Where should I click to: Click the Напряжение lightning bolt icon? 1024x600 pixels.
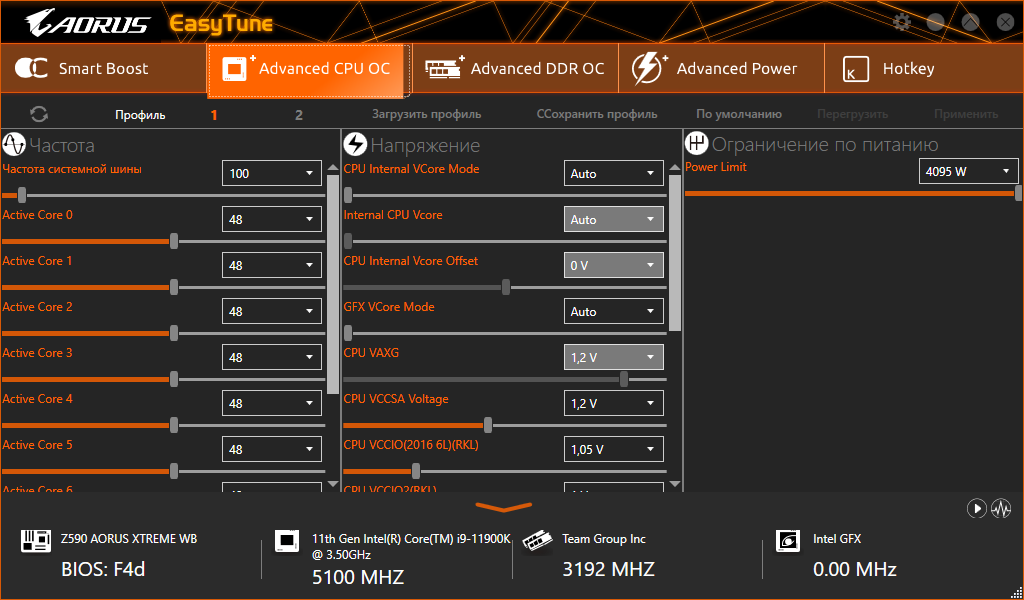tap(355, 144)
